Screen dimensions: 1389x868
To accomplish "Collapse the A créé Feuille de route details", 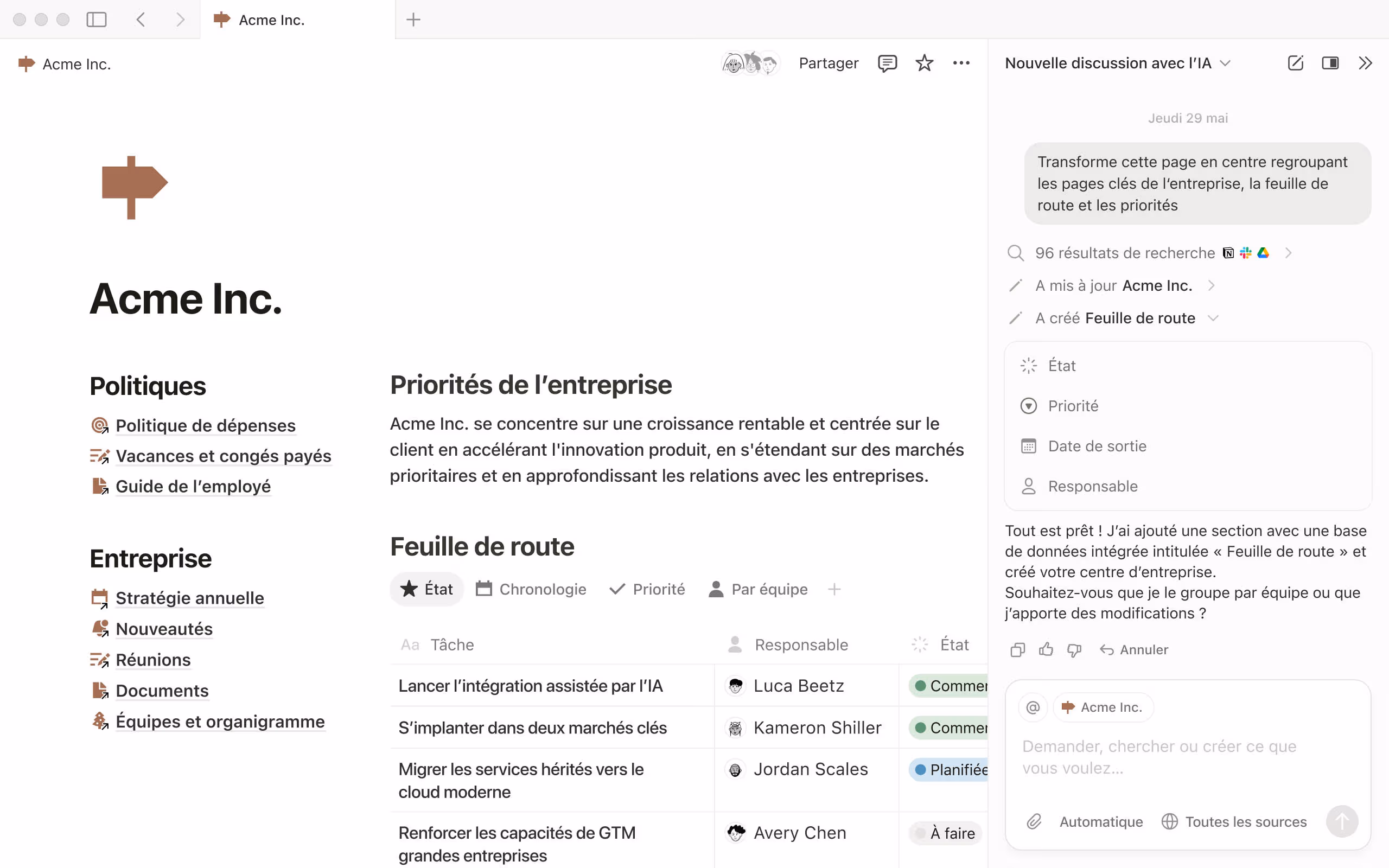I will [1213, 318].
